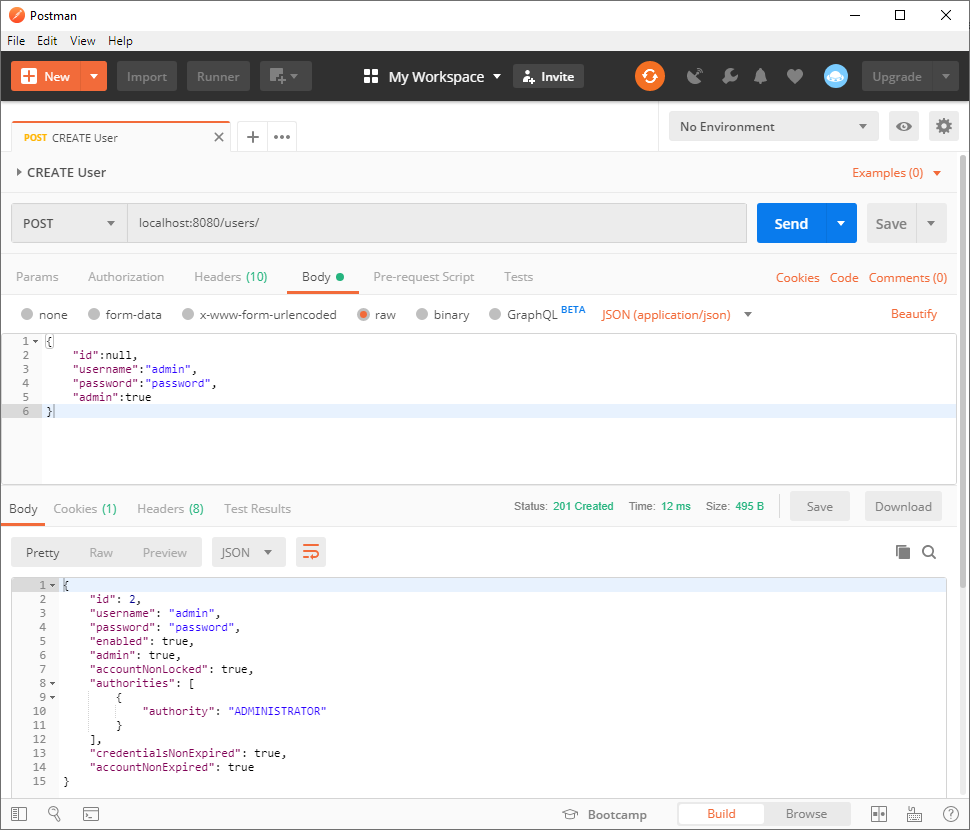Viewport: 970px width, 830px height.
Task: Open settings wrench icon in header
Action: pyautogui.click(x=729, y=76)
